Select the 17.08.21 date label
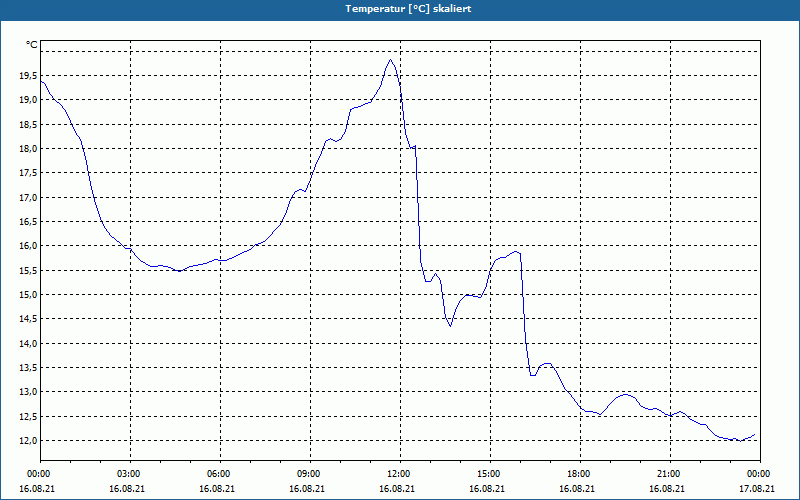 (x=757, y=488)
